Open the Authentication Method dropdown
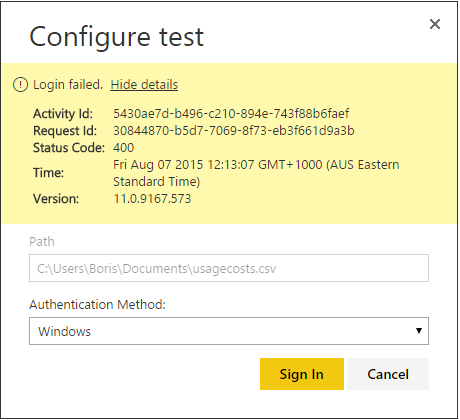 tap(229, 331)
